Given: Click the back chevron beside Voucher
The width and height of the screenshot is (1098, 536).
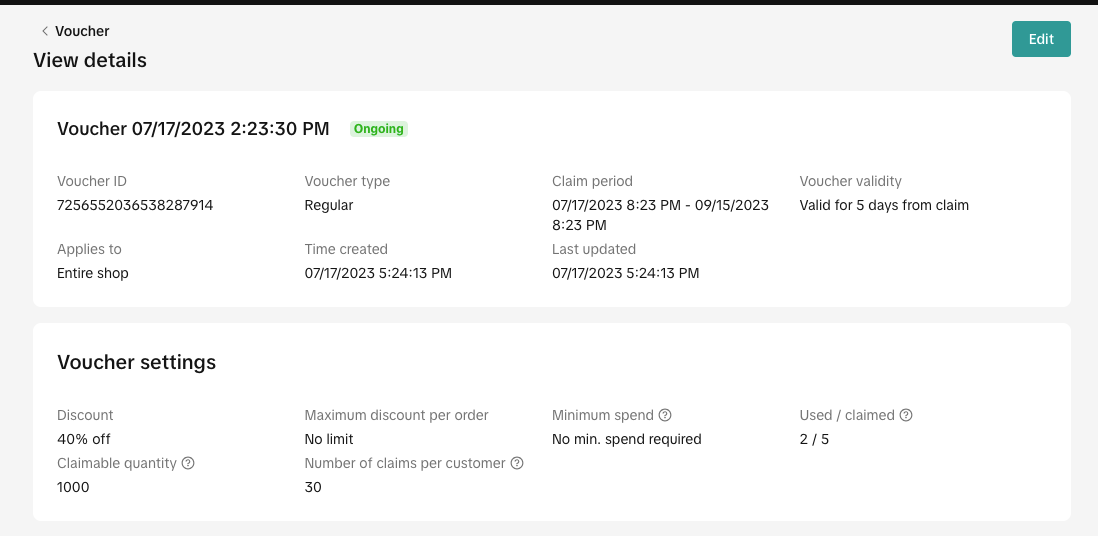Looking at the screenshot, I should click(x=45, y=31).
